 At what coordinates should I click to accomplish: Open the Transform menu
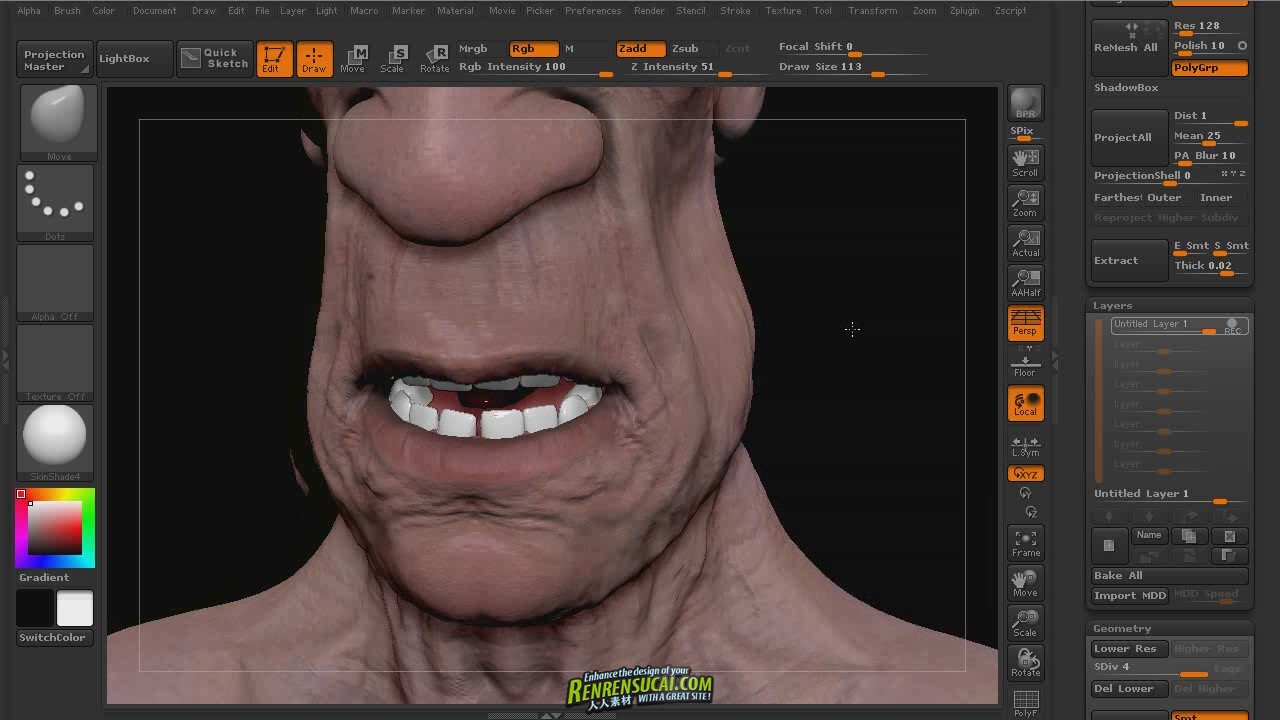[x=872, y=11]
